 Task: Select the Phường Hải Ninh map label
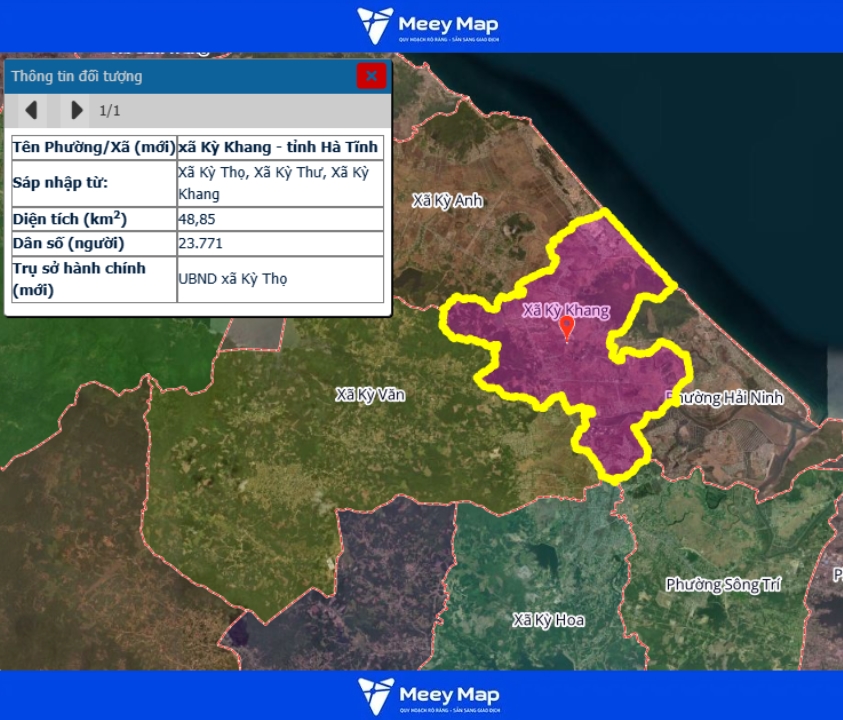tap(726, 398)
